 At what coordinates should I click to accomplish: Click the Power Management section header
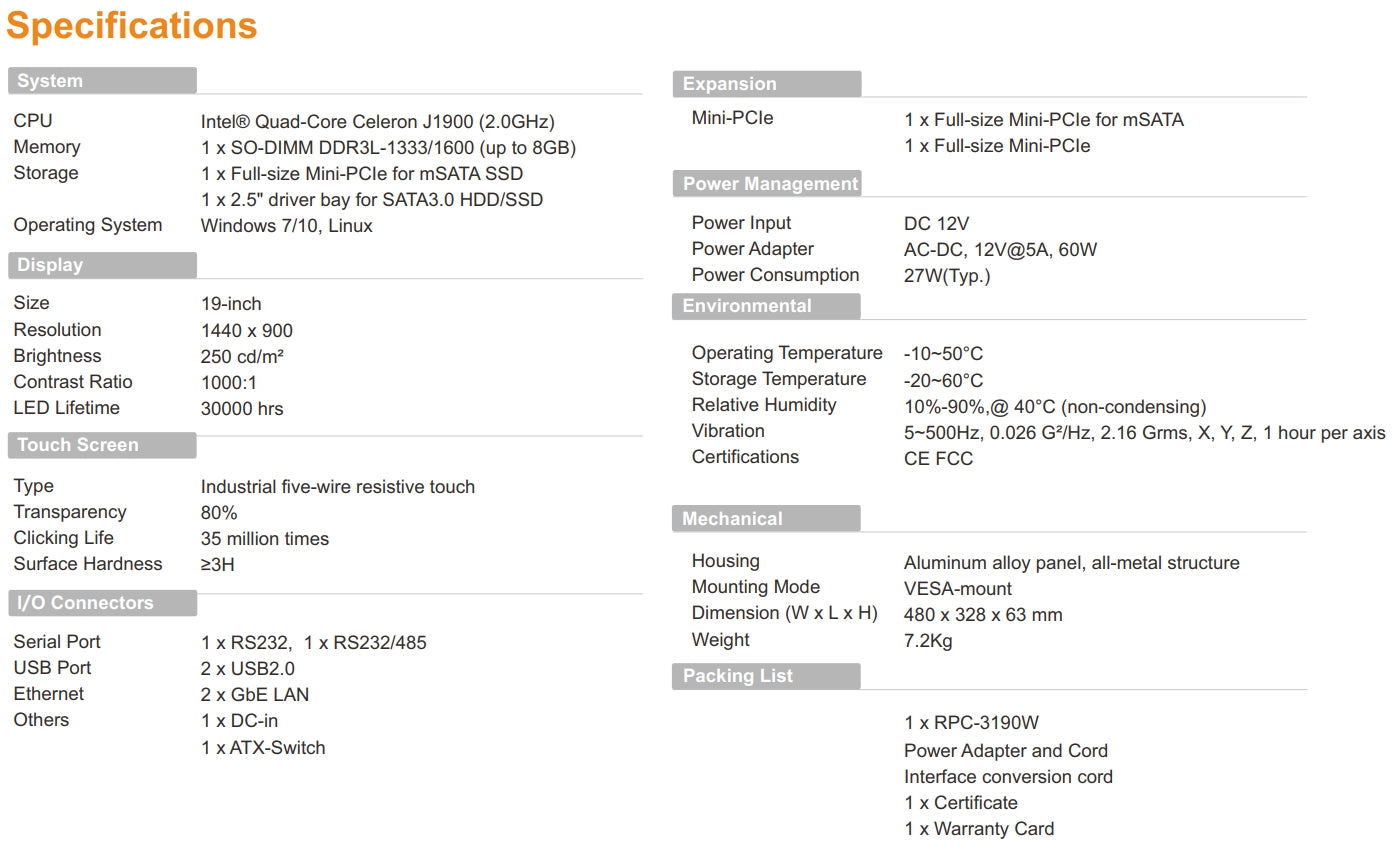(770, 184)
